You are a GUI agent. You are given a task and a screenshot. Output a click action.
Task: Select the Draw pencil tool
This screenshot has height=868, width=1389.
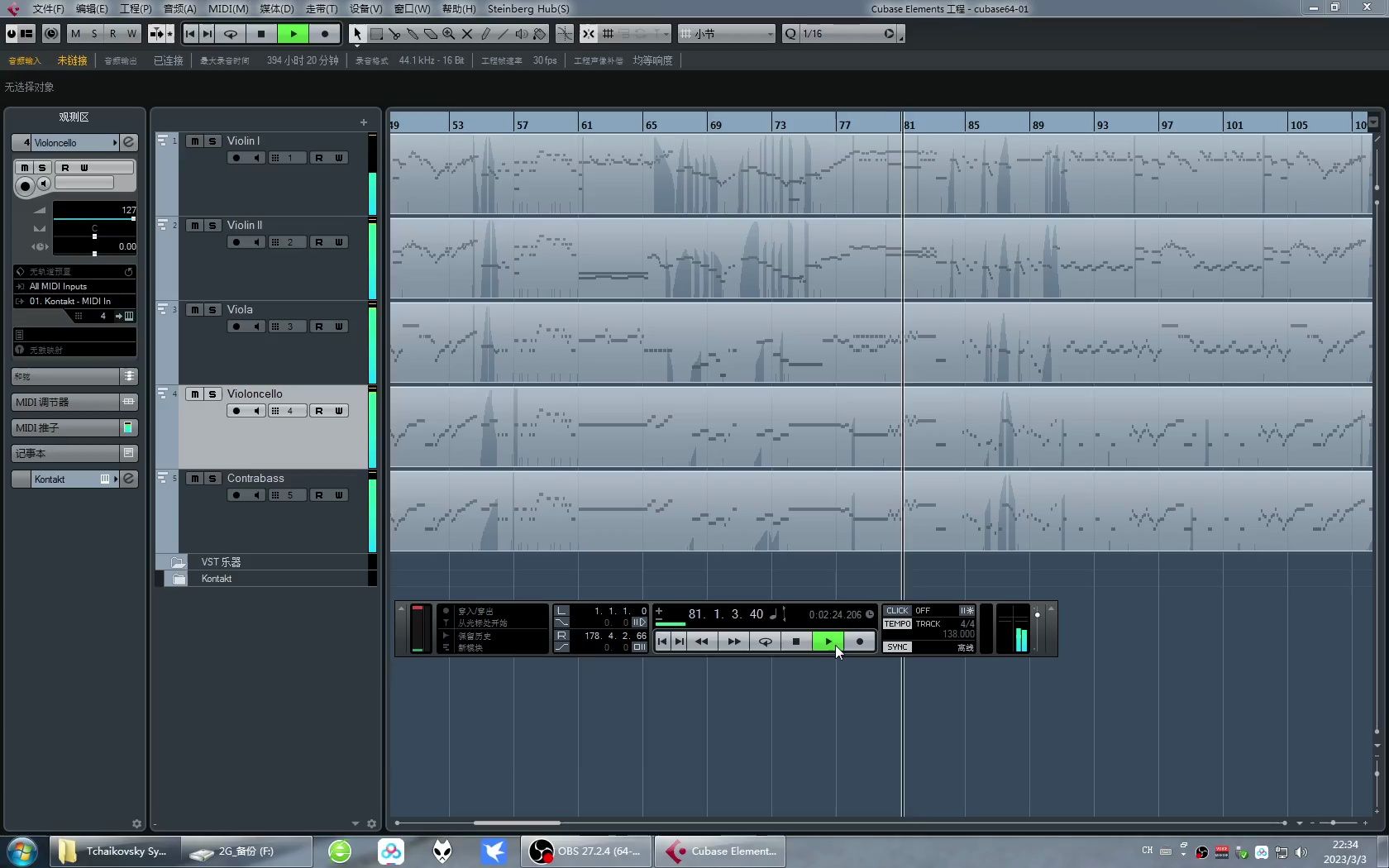click(x=485, y=34)
